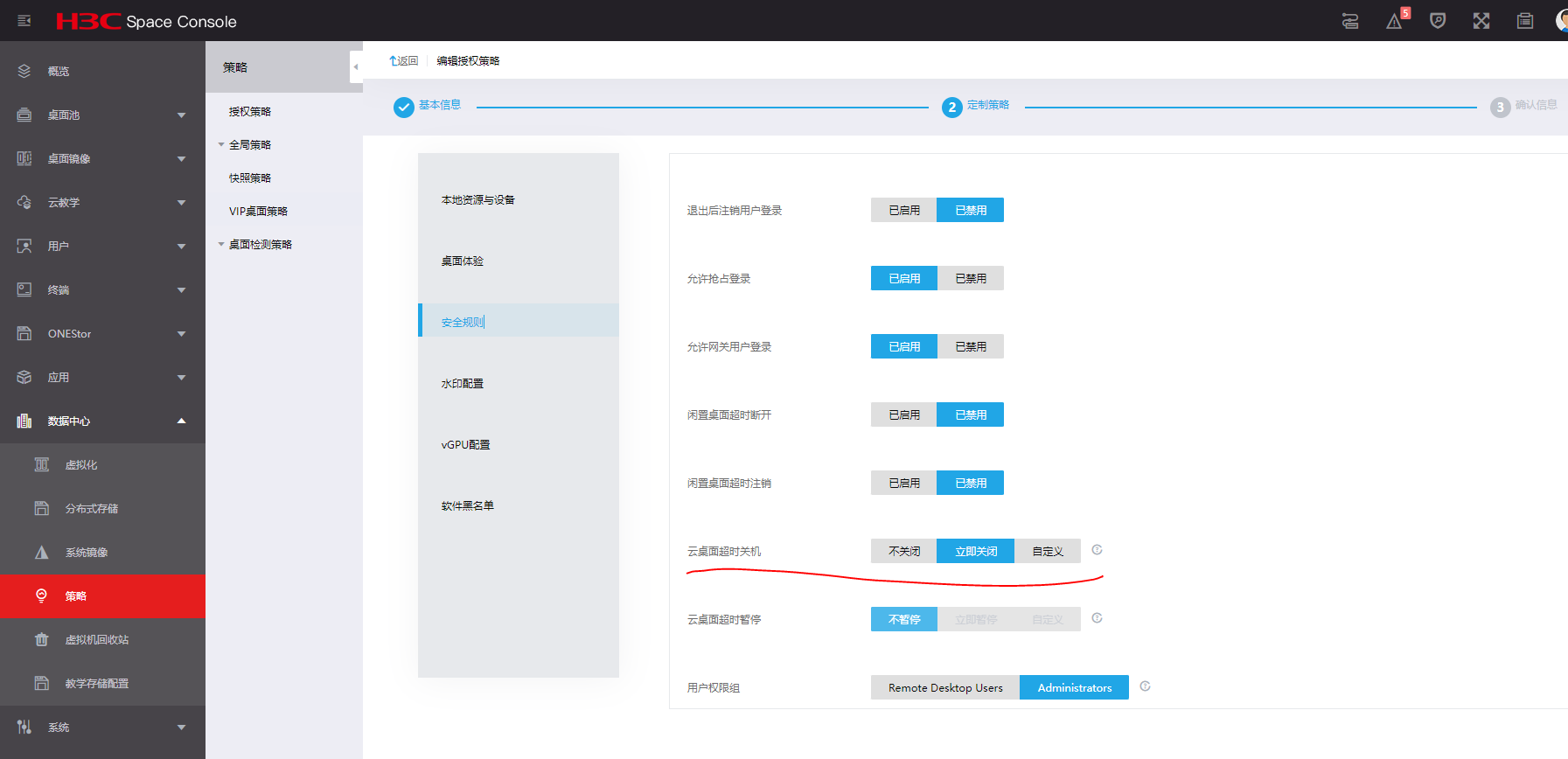Select Administrators permission group
Viewport: 1568px width, 759px height.
[1074, 687]
